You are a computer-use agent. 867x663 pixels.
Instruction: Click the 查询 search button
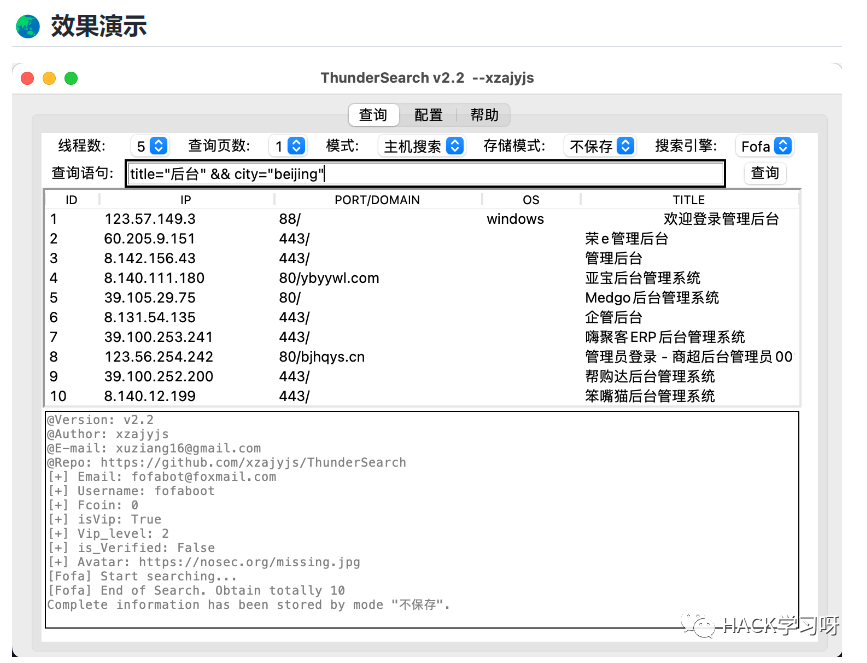pos(765,173)
